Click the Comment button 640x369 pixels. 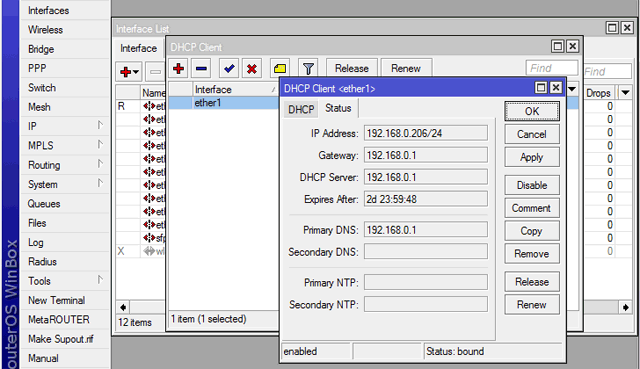click(532, 208)
